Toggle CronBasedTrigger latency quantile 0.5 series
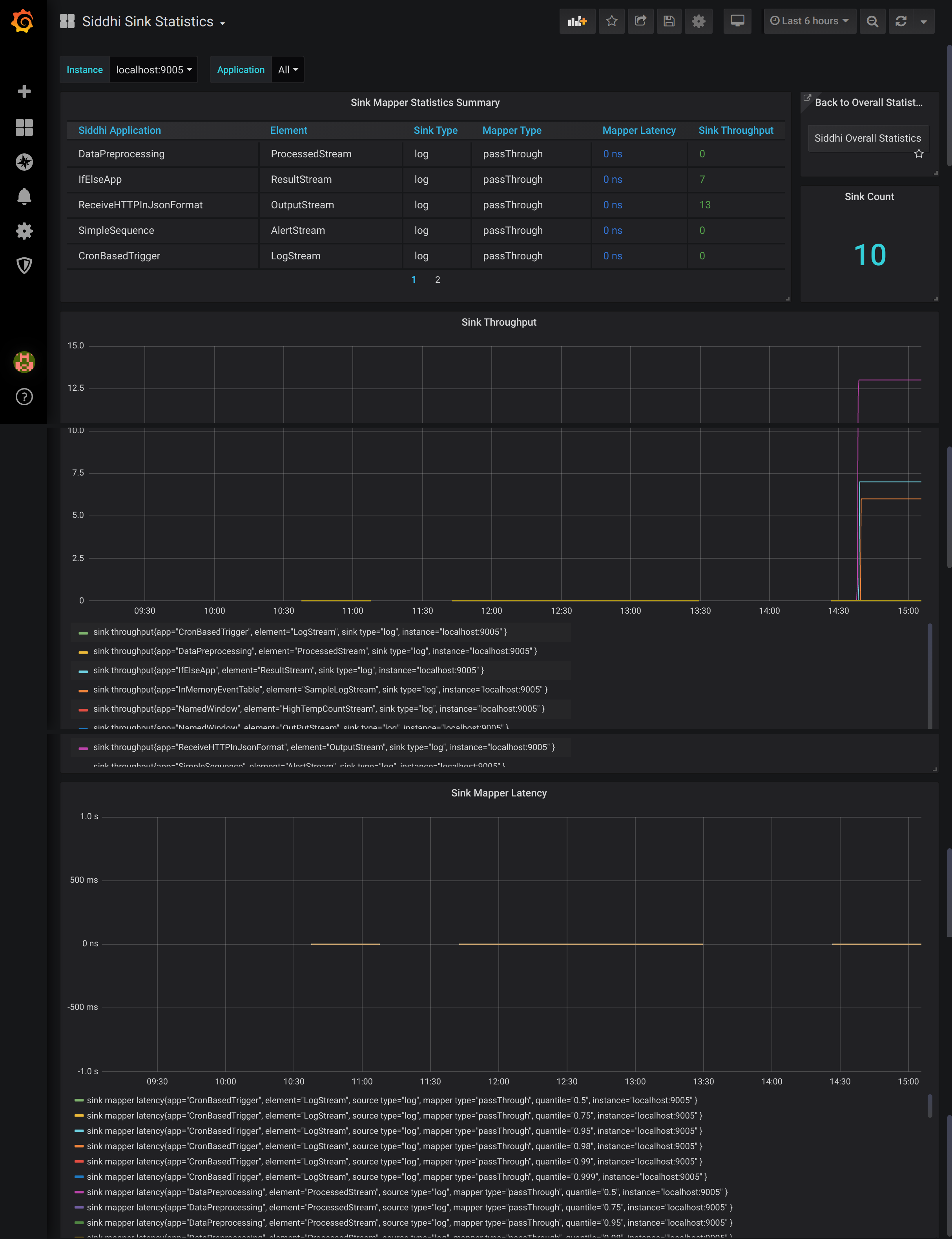This screenshot has width=952, height=1239. click(392, 1100)
